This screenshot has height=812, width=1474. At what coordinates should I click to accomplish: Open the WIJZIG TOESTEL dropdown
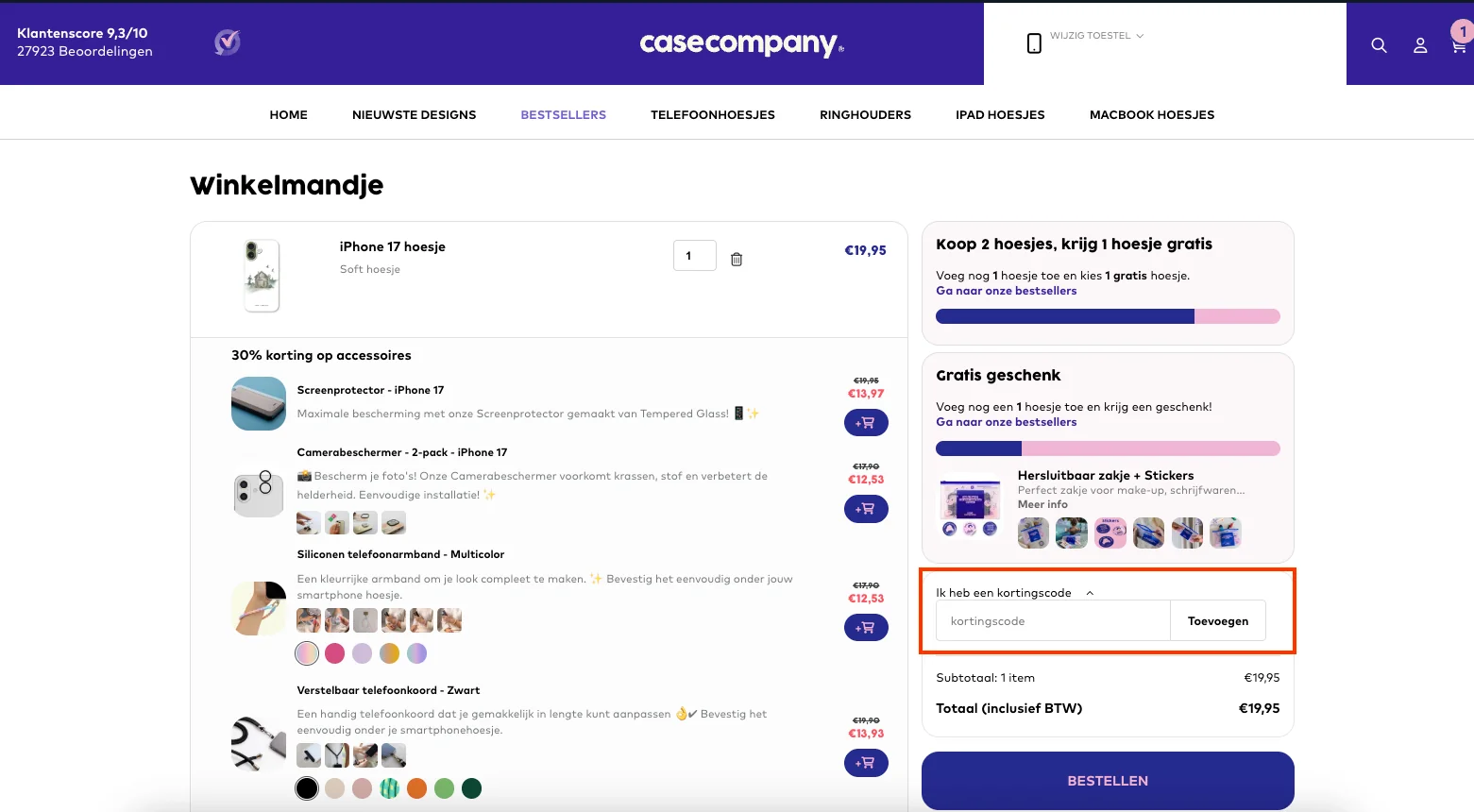1095,36
